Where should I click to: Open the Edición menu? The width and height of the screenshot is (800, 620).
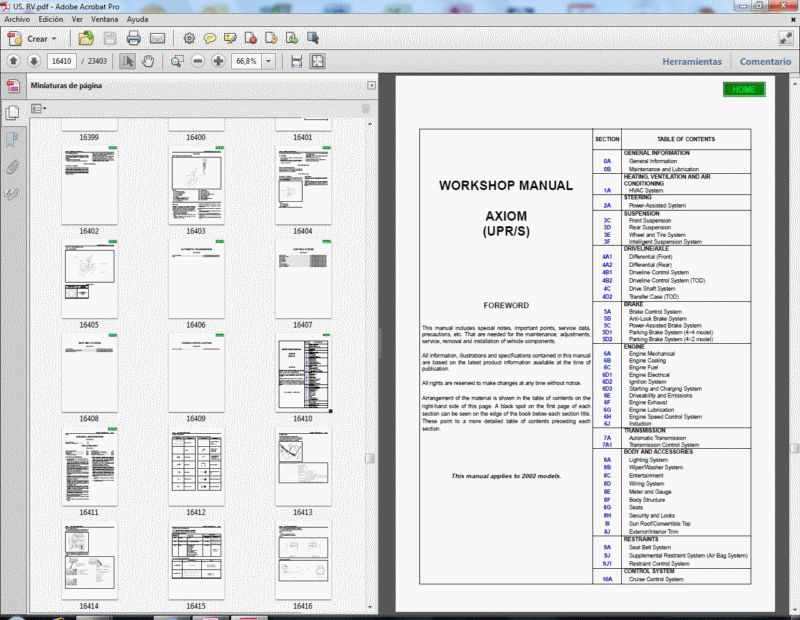tap(51, 19)
